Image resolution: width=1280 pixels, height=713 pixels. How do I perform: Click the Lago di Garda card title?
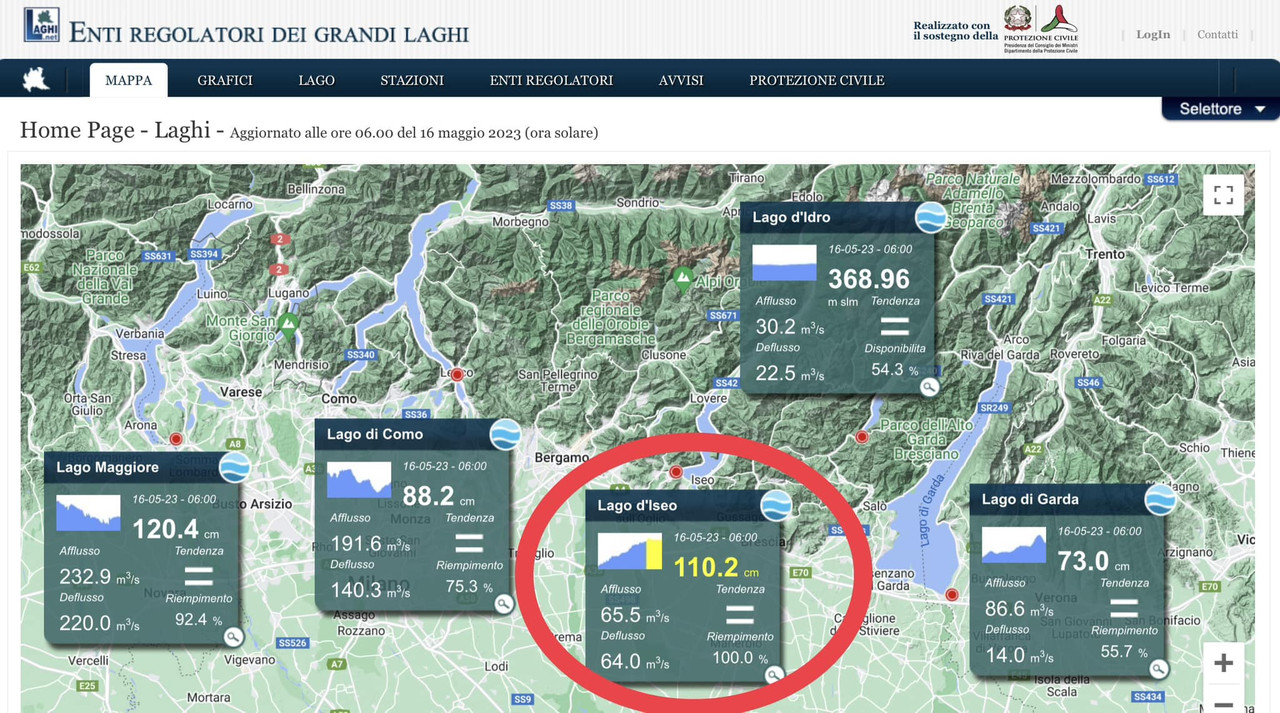pyautogui.click(x=1030, y=499)
